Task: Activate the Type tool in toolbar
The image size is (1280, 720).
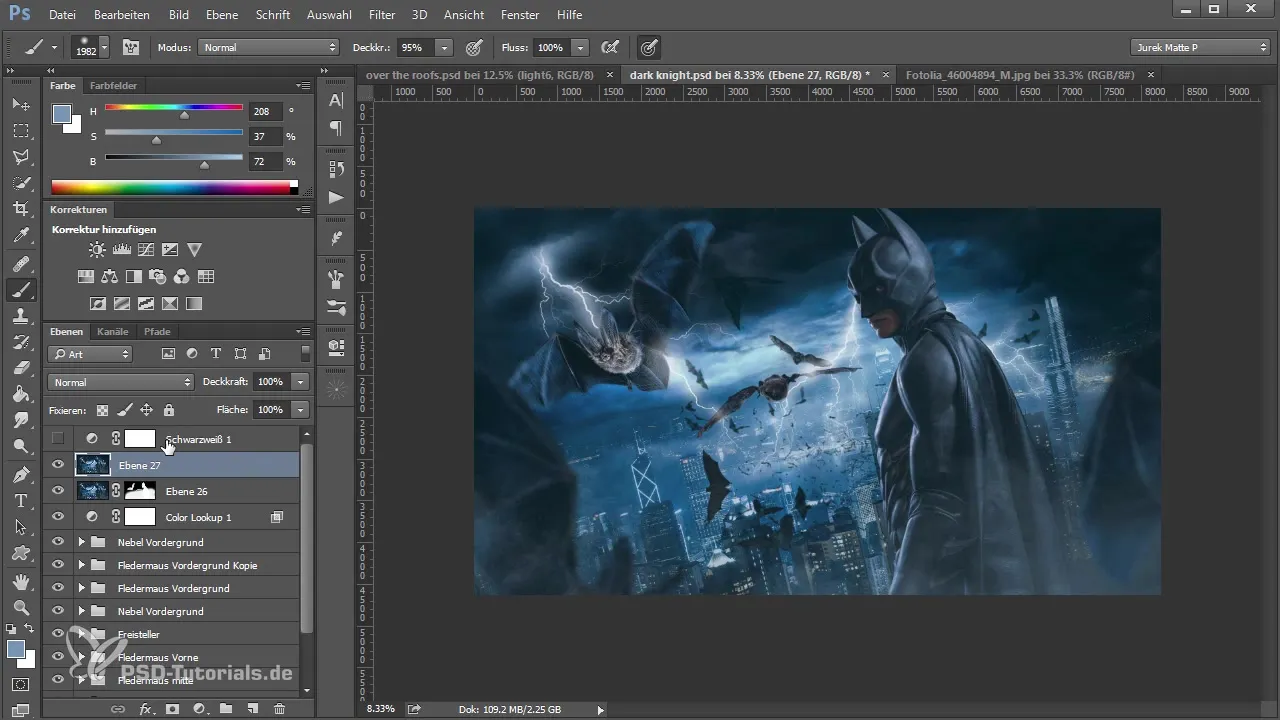Action: pos(20,500)
